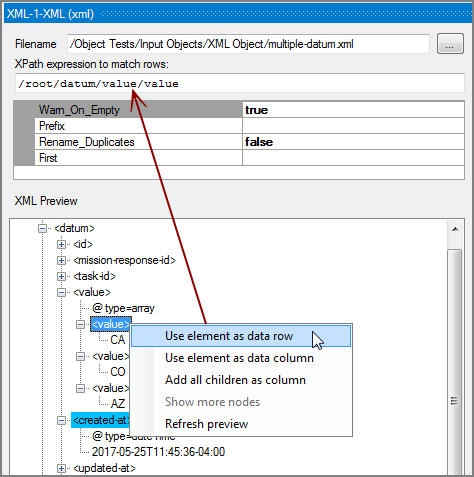Image resolution: width=474 pixels, height=477 pixels.
Task: Click the disabled 'Show more nodes' entry
Action: click(x=241, y=402)
